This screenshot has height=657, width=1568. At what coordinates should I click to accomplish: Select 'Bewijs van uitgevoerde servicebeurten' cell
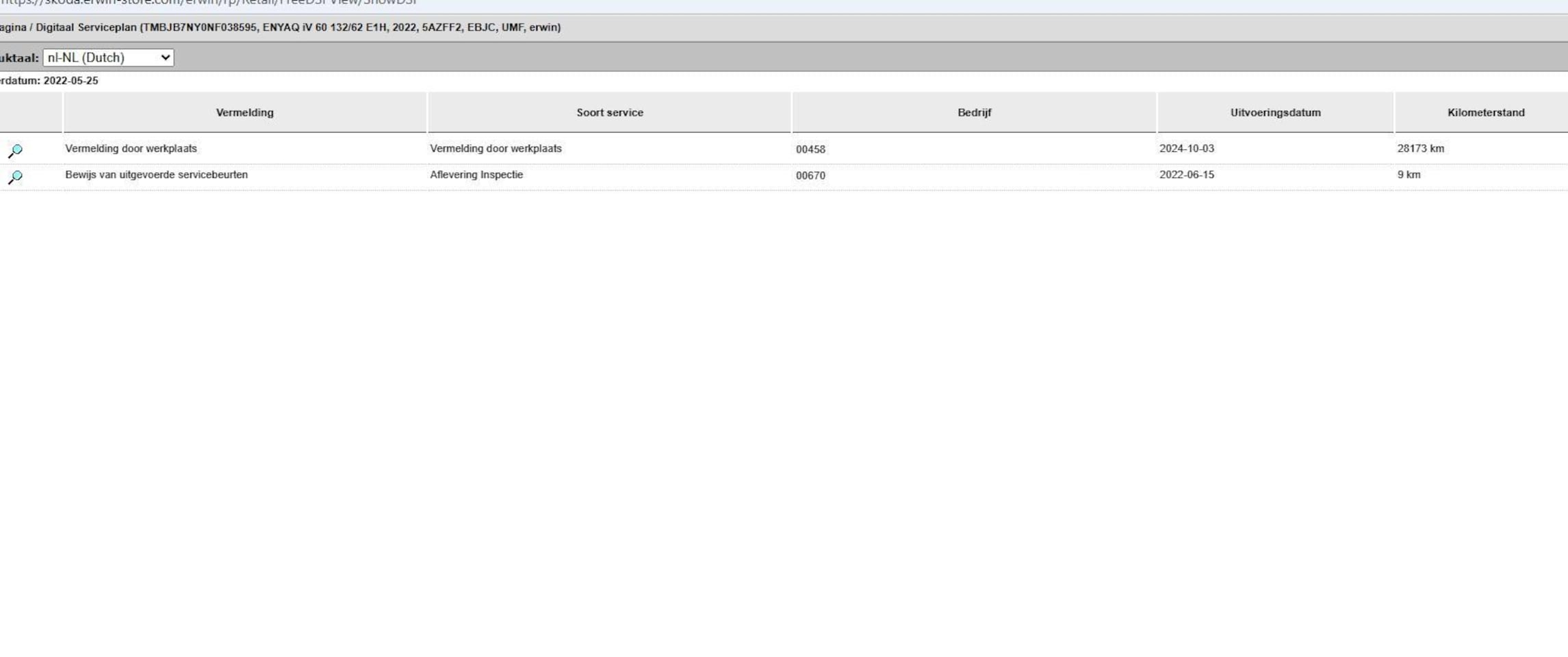[x=156, y=175]
